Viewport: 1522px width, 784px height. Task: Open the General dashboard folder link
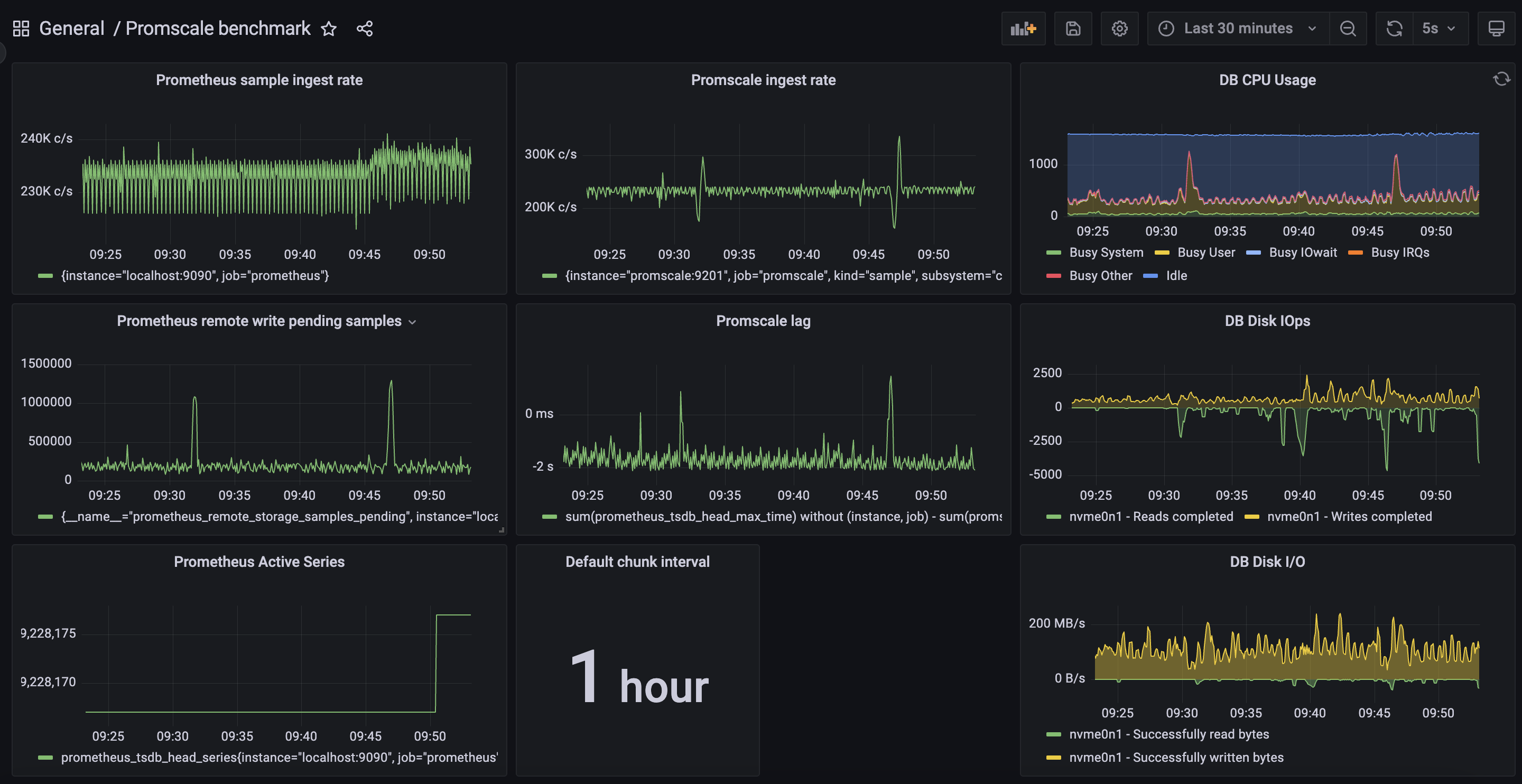pos(71,28)
